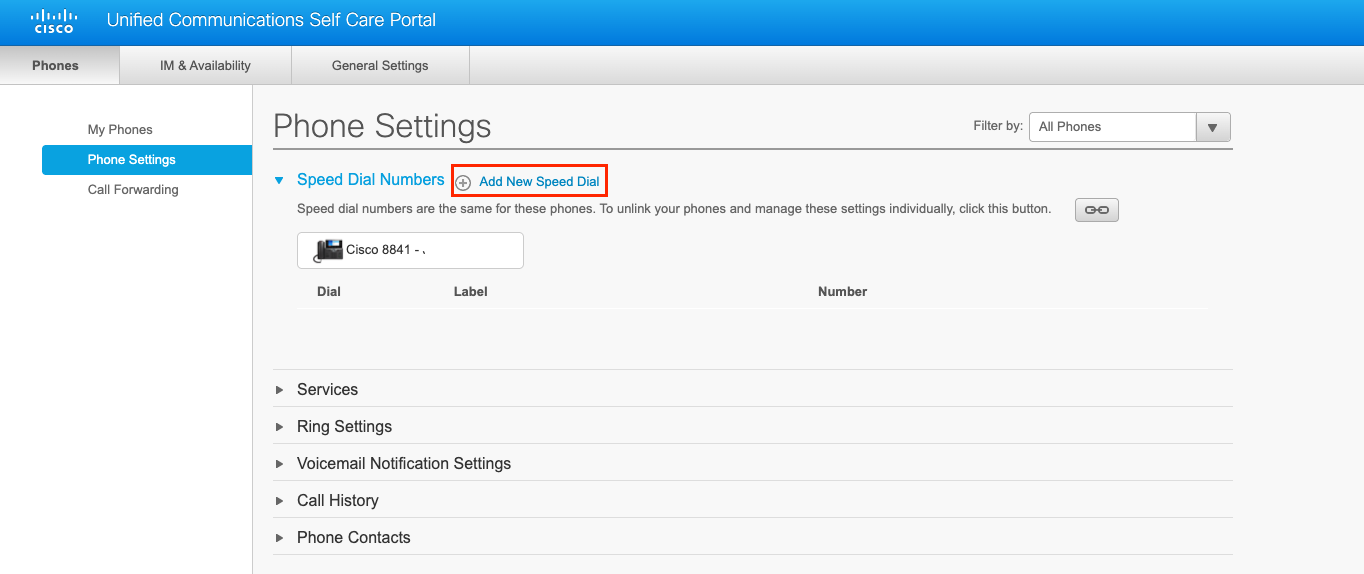Click the plus icon beside Add New Speed Dial

pyautogui.click(x=463, y=182)
